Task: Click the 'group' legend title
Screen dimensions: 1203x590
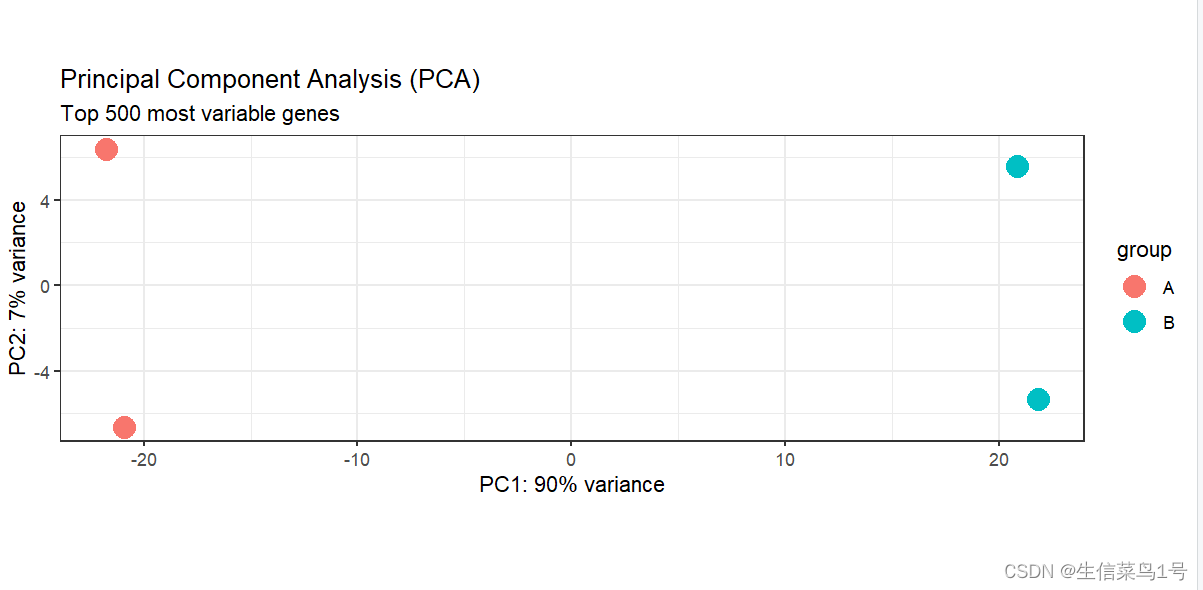Action: 1144,250
